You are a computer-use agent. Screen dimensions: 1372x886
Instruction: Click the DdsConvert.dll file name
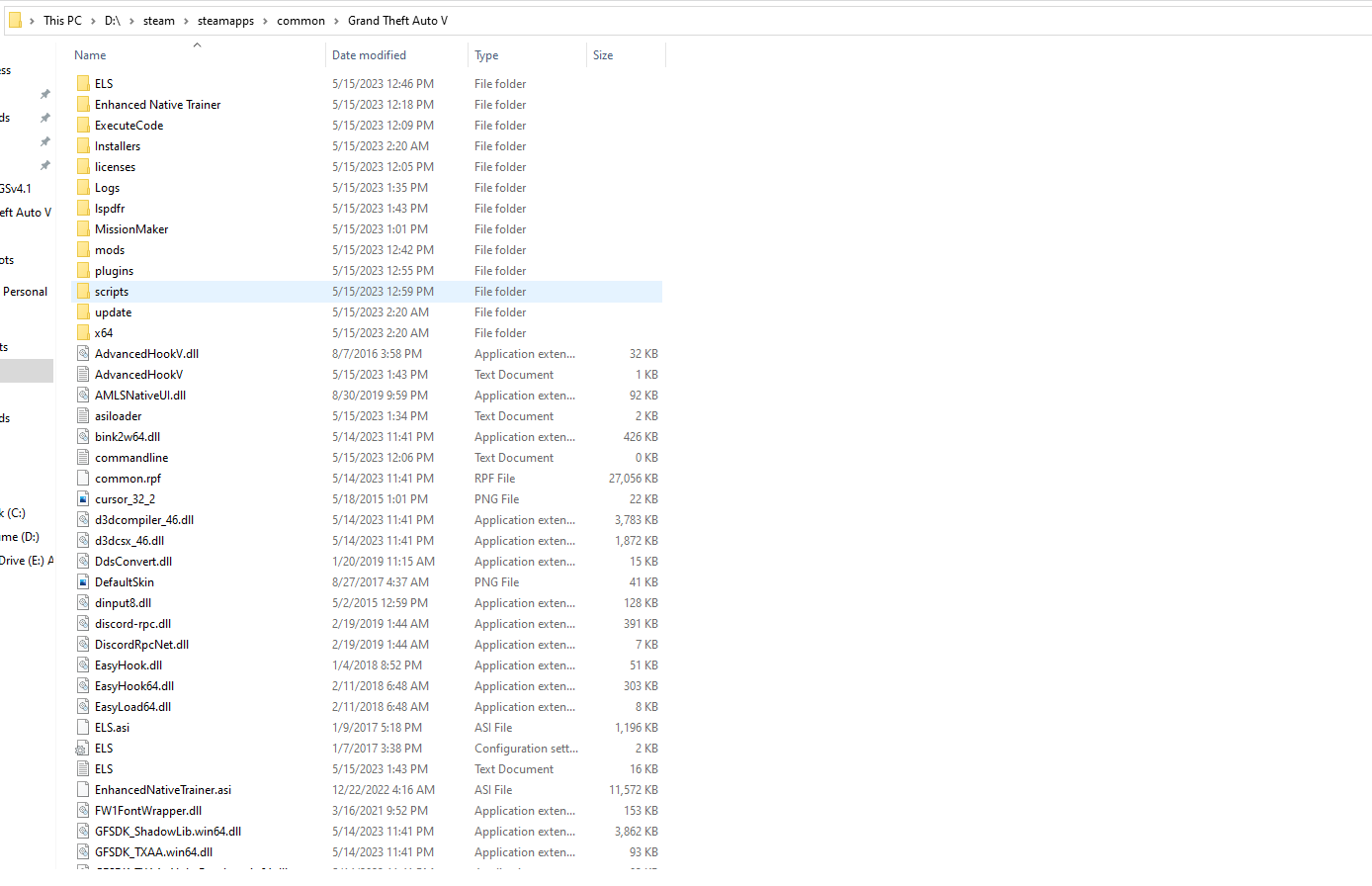[133, 562]
